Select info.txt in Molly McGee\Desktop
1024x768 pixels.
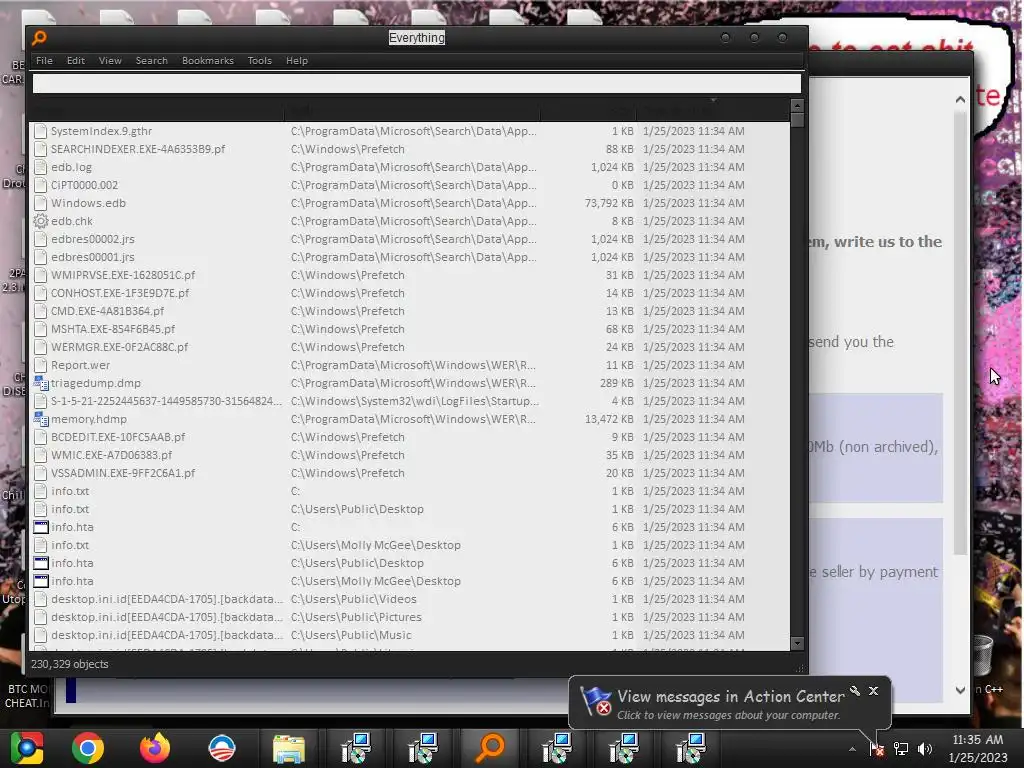click(x=70, y=545)
